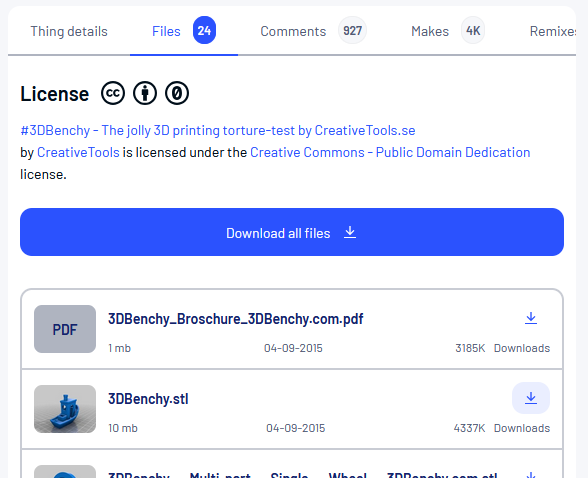
Task: Click the attribution person license icon
Action: [145, 93]
